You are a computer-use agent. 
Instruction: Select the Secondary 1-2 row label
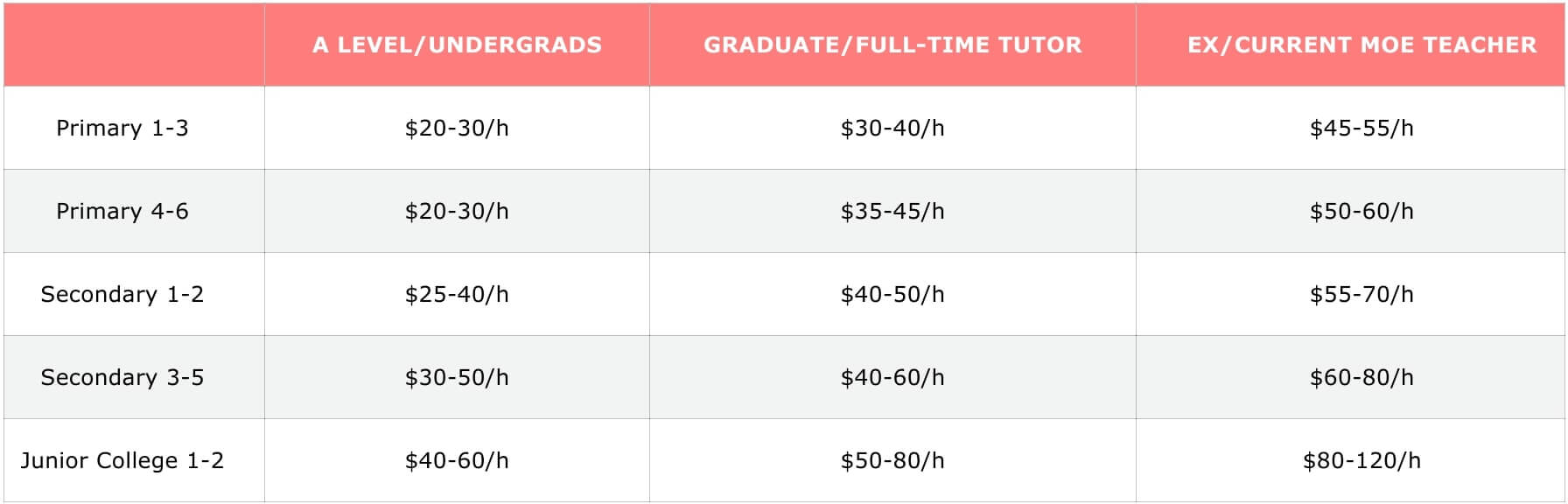[x=122, y=294]
